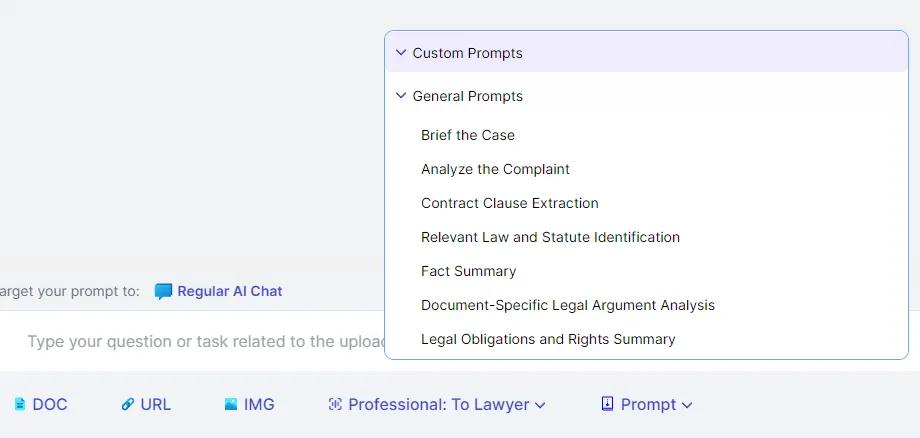
Task: Collapse the Custom Prompts chevron
Action: pos(401,53)
